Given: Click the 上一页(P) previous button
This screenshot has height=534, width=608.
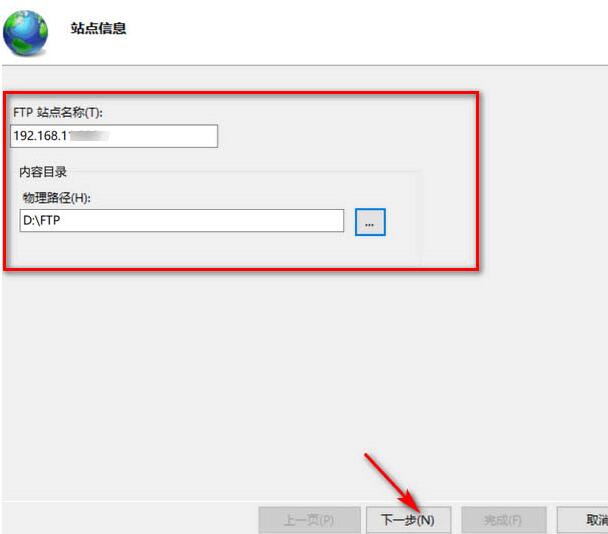Looking at the screenshot, I should pos(309,520).
